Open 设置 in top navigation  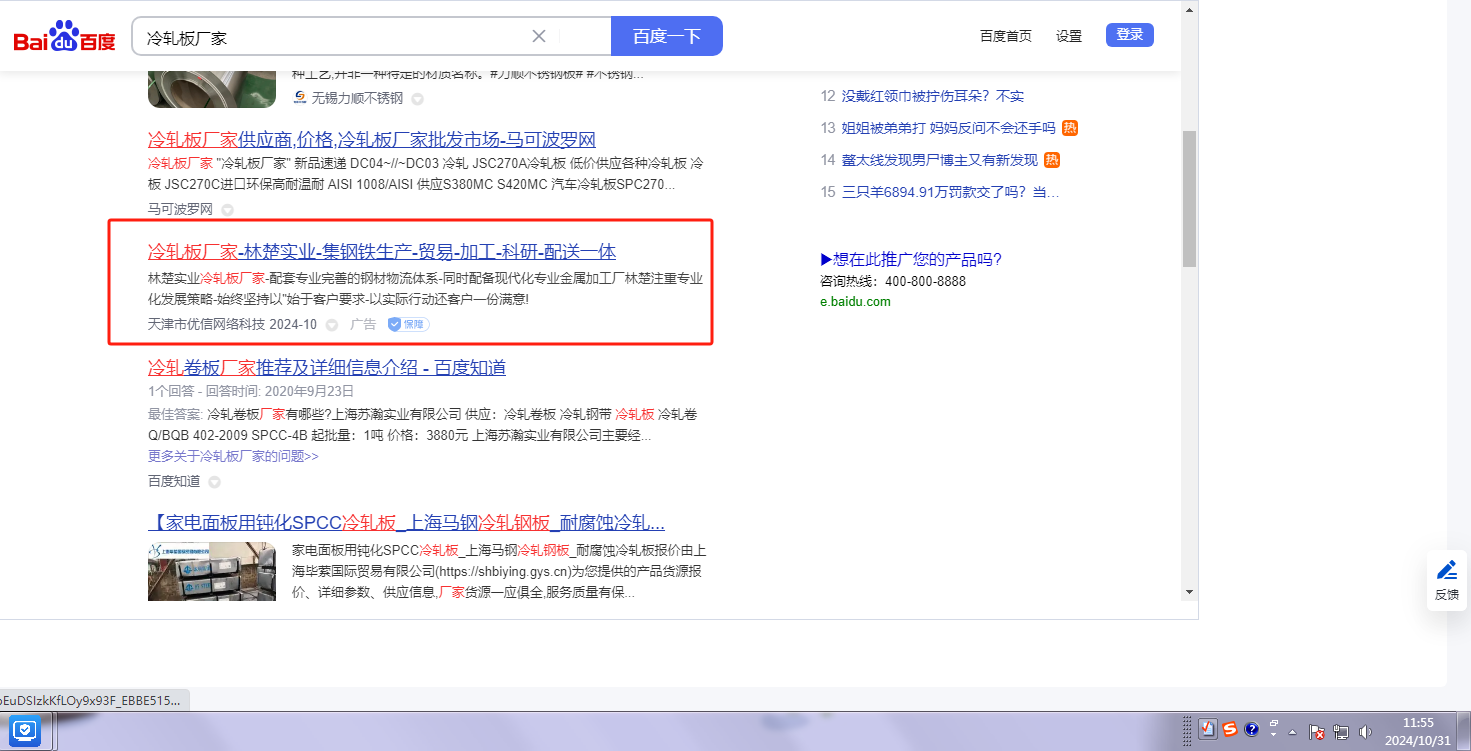(1069, 36)
